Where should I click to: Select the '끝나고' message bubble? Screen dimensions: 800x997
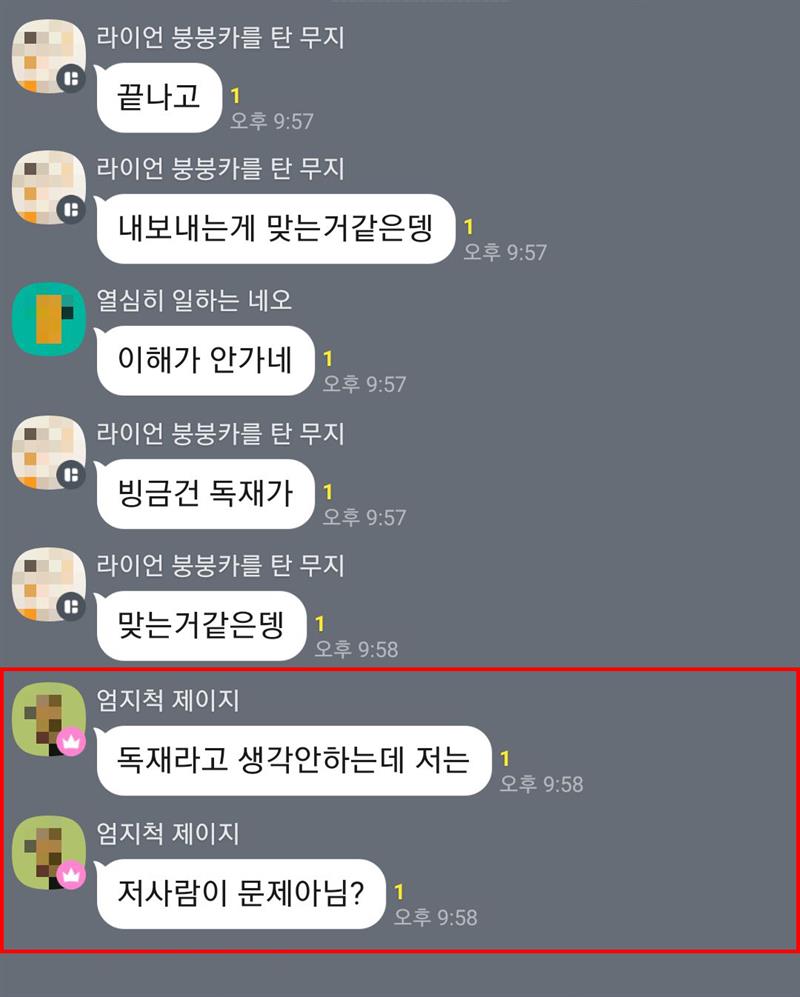point(159,98)
